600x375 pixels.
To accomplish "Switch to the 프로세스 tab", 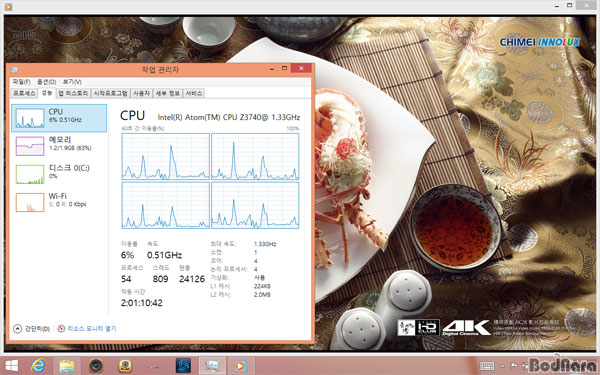I will coord(24,93).
